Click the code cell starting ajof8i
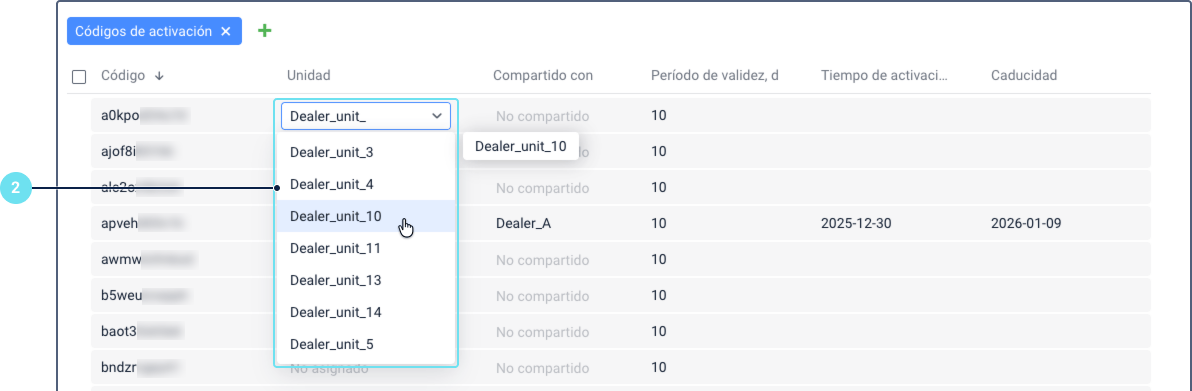Screen dimensions: 1192x391 139,151
